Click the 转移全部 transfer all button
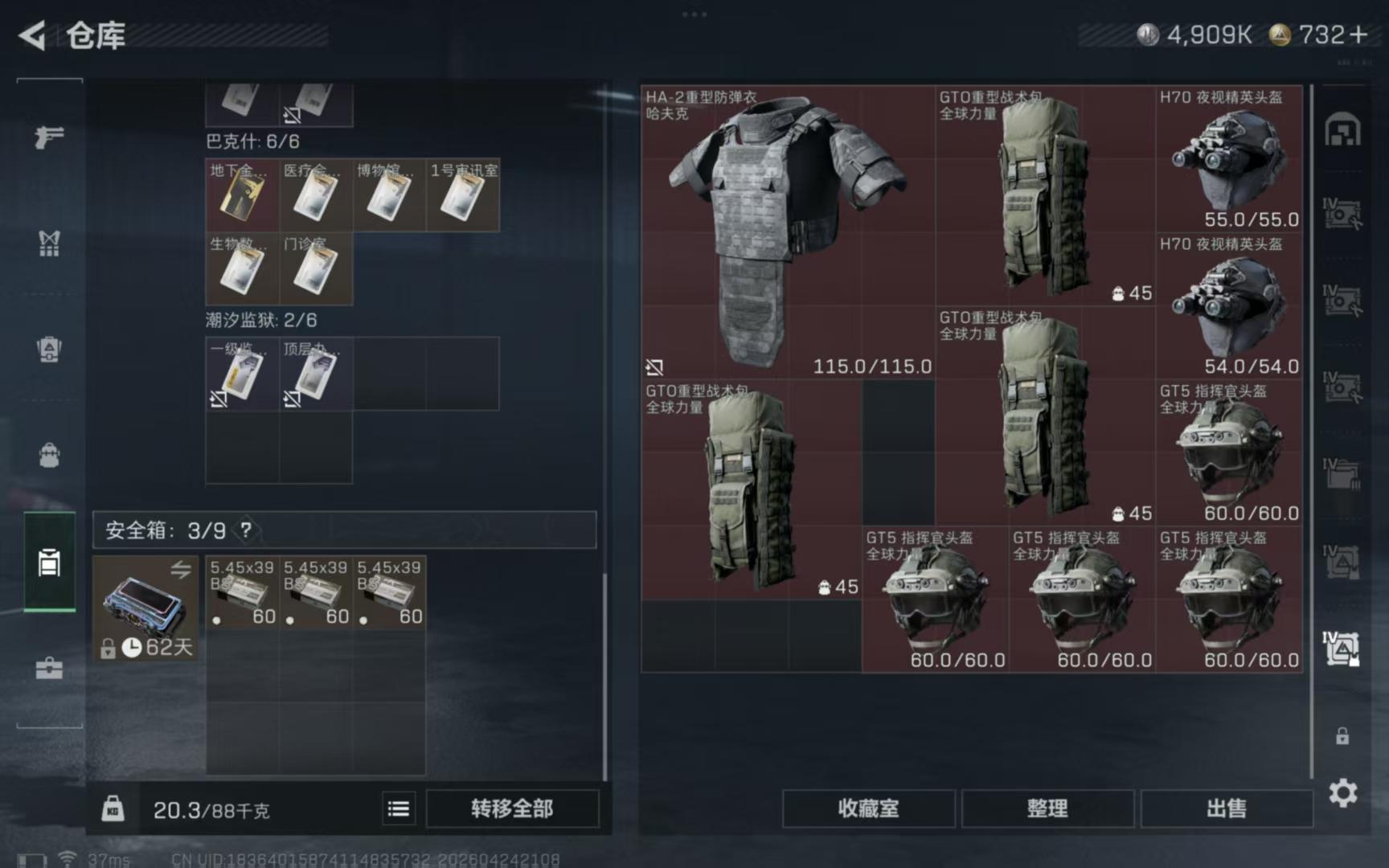The image size is (1389, 868). tap(512, 809)
